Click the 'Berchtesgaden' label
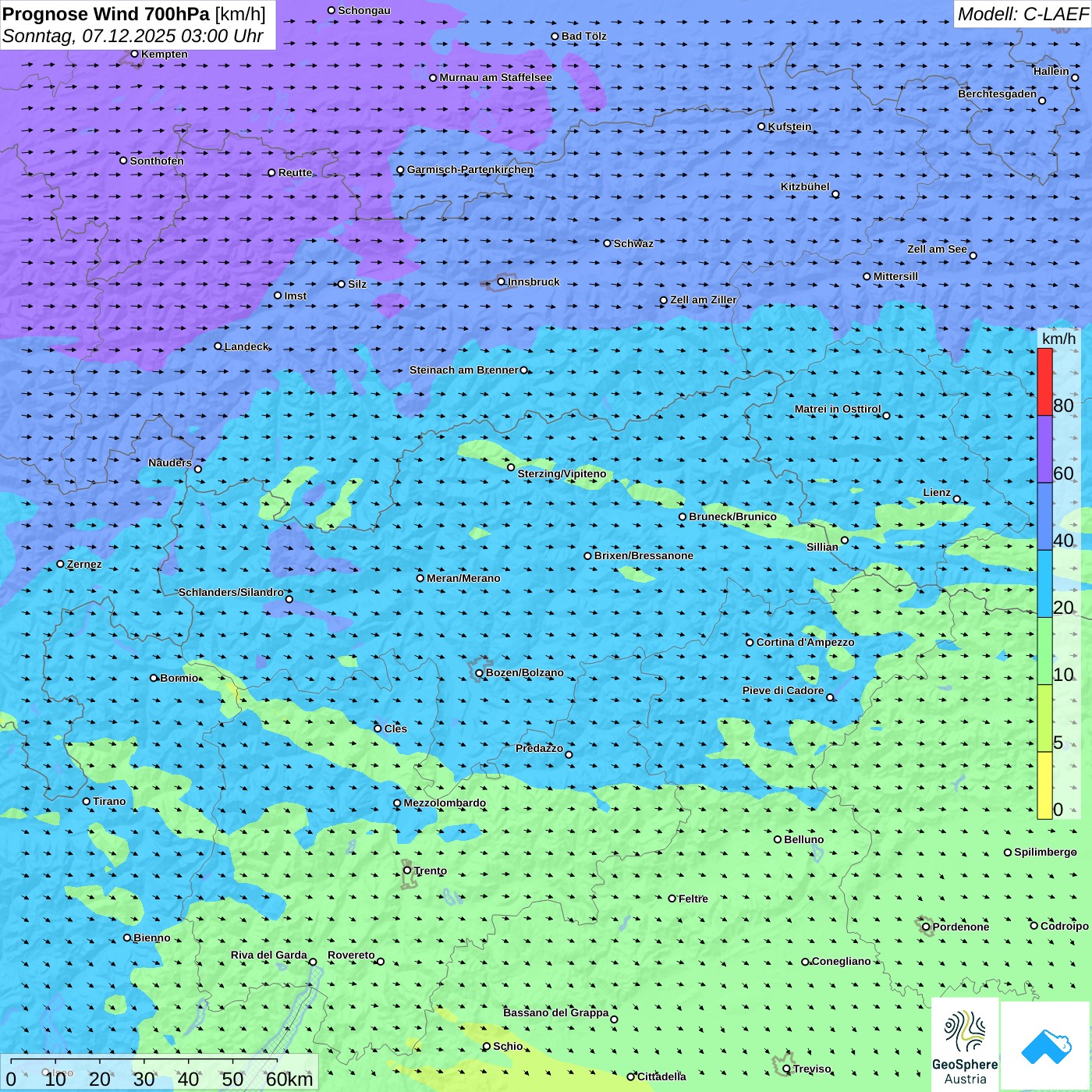This screenshot has width=1092, height=1092. pyautogui.click(x=997, y=94)
